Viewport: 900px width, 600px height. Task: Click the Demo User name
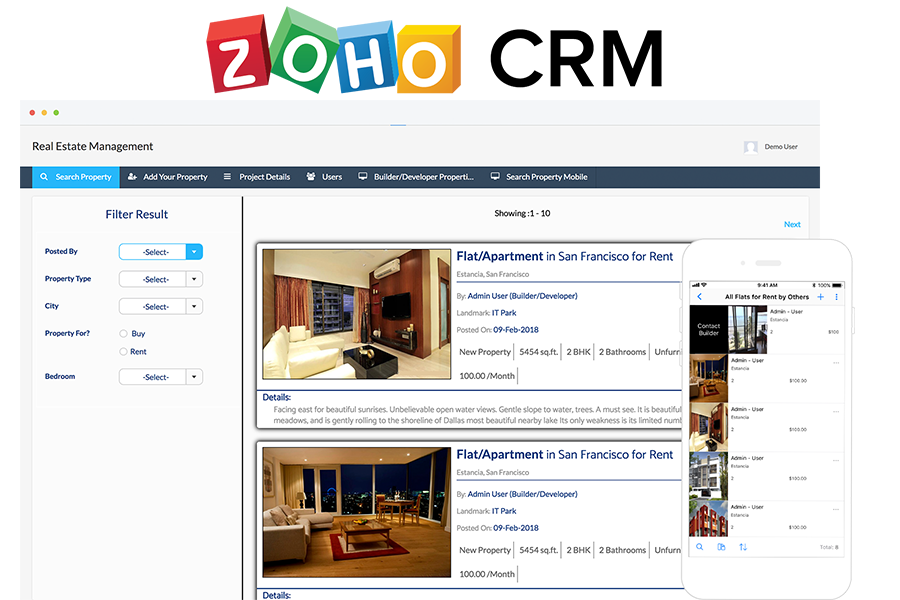coord(781,147)
